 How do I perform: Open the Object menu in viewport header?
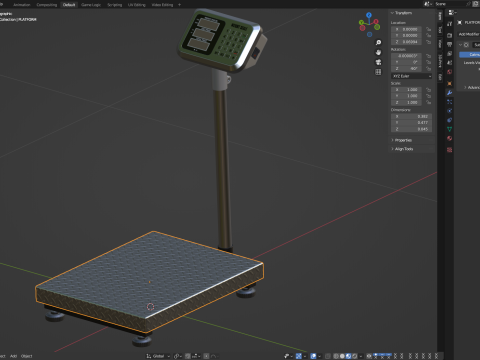pos(27,356)
